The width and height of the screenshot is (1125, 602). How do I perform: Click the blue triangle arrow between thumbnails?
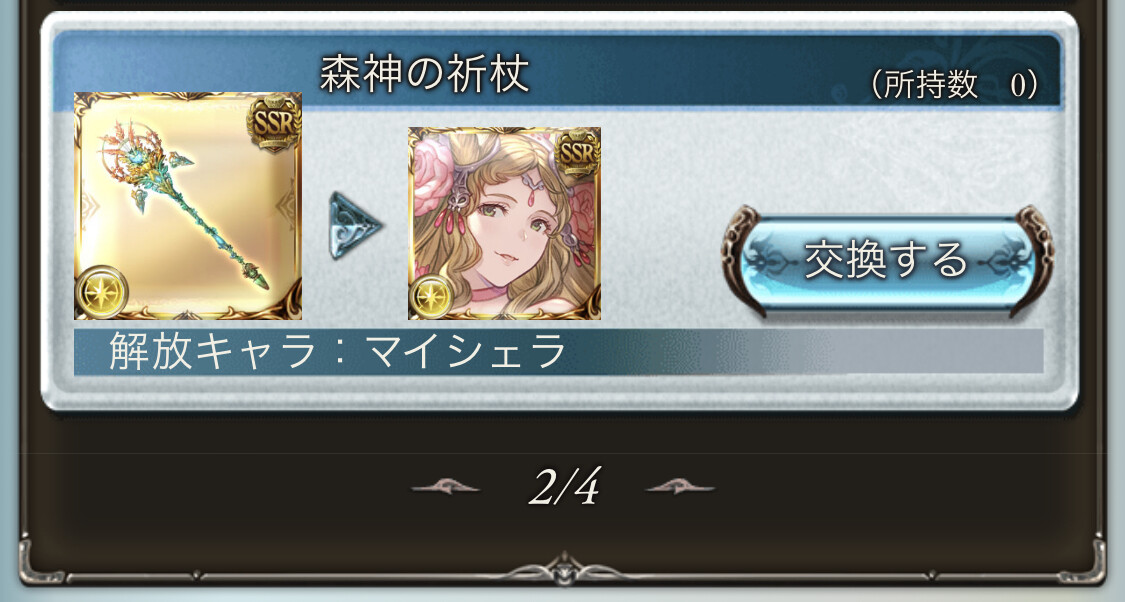354,225
